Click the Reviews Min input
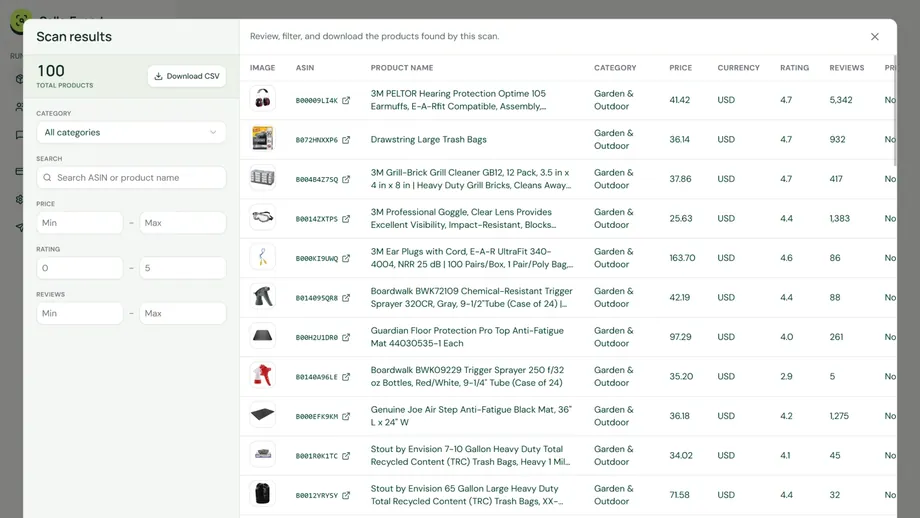The image size is (920, 518). pyautogui.click(x=80, y=313)
